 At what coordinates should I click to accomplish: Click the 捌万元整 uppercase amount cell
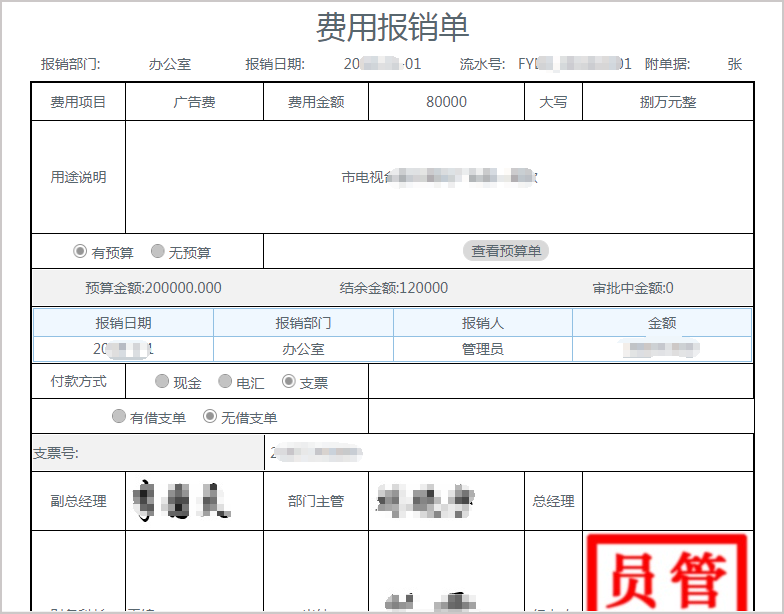coord(668,102)
